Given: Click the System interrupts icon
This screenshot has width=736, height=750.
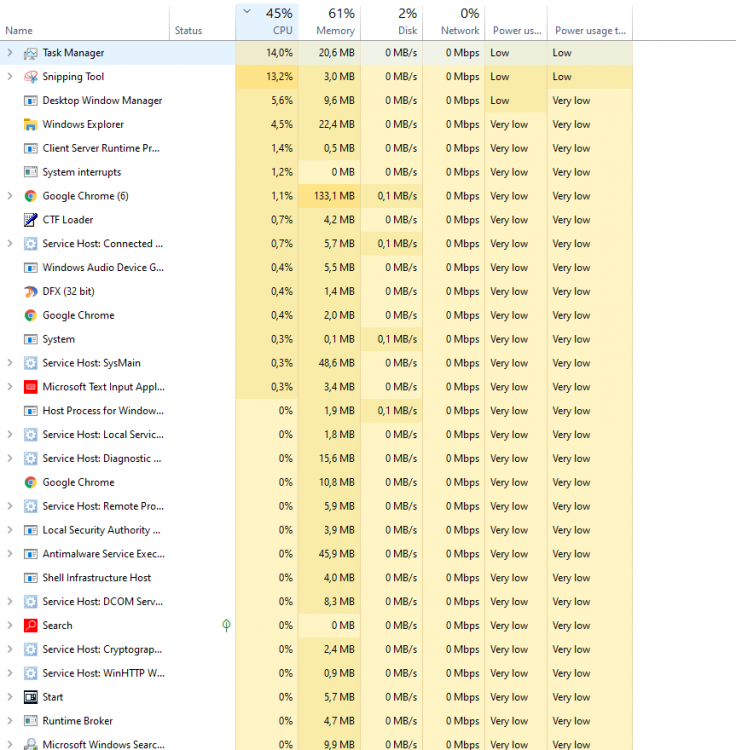Looking at the screenshot, I should tap(31, 172).
